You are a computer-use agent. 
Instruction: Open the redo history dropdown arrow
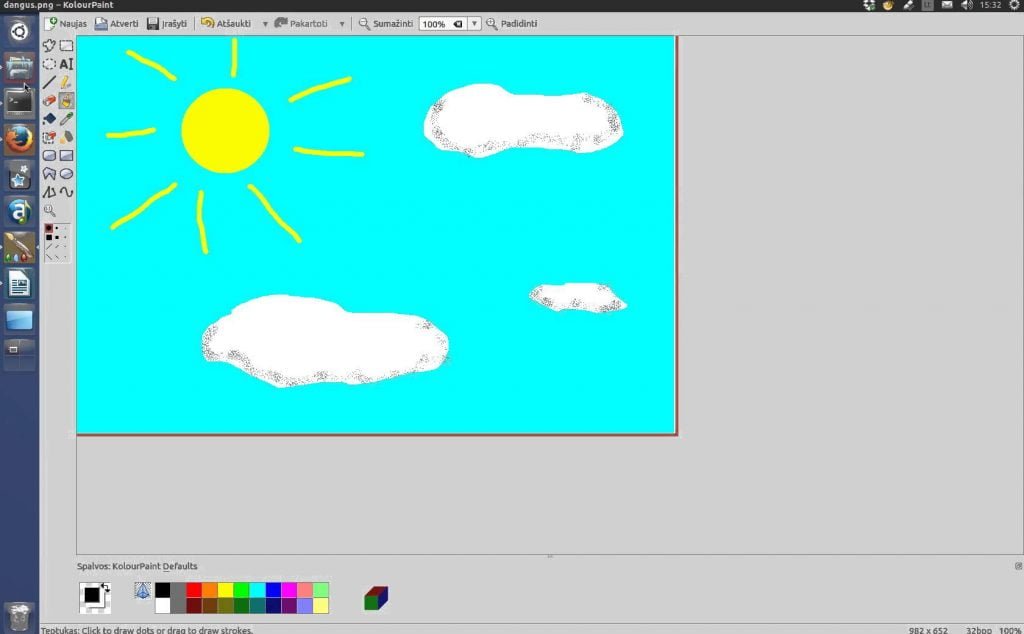[342, 24]
